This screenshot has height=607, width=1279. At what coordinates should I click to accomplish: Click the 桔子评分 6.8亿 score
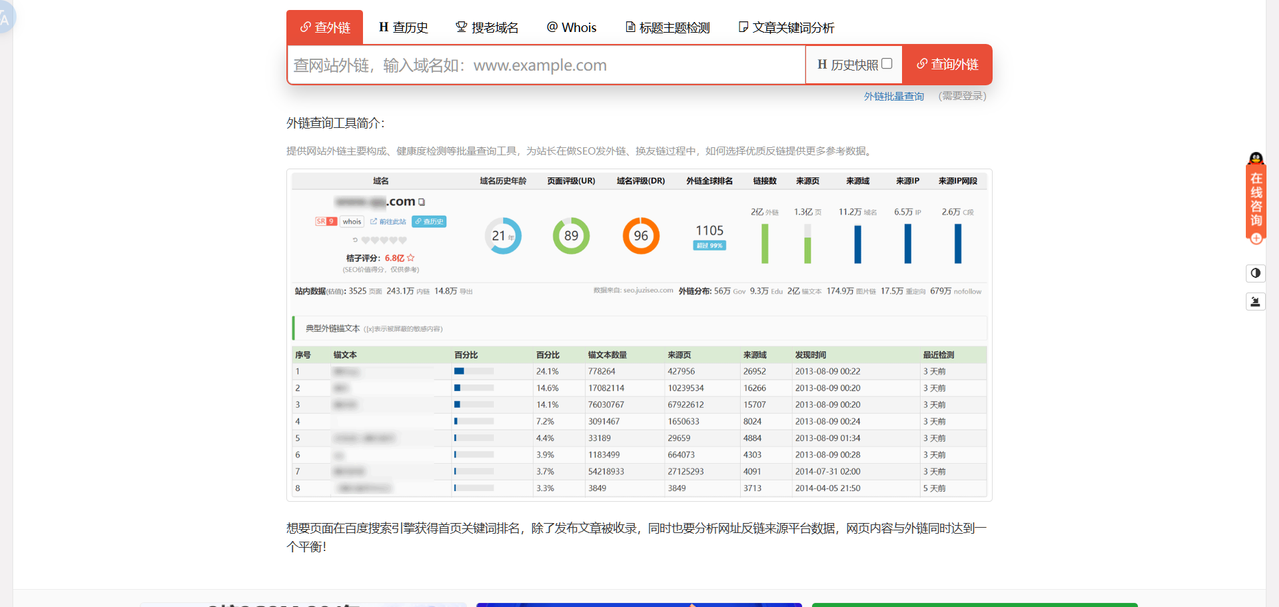point(380,258)
